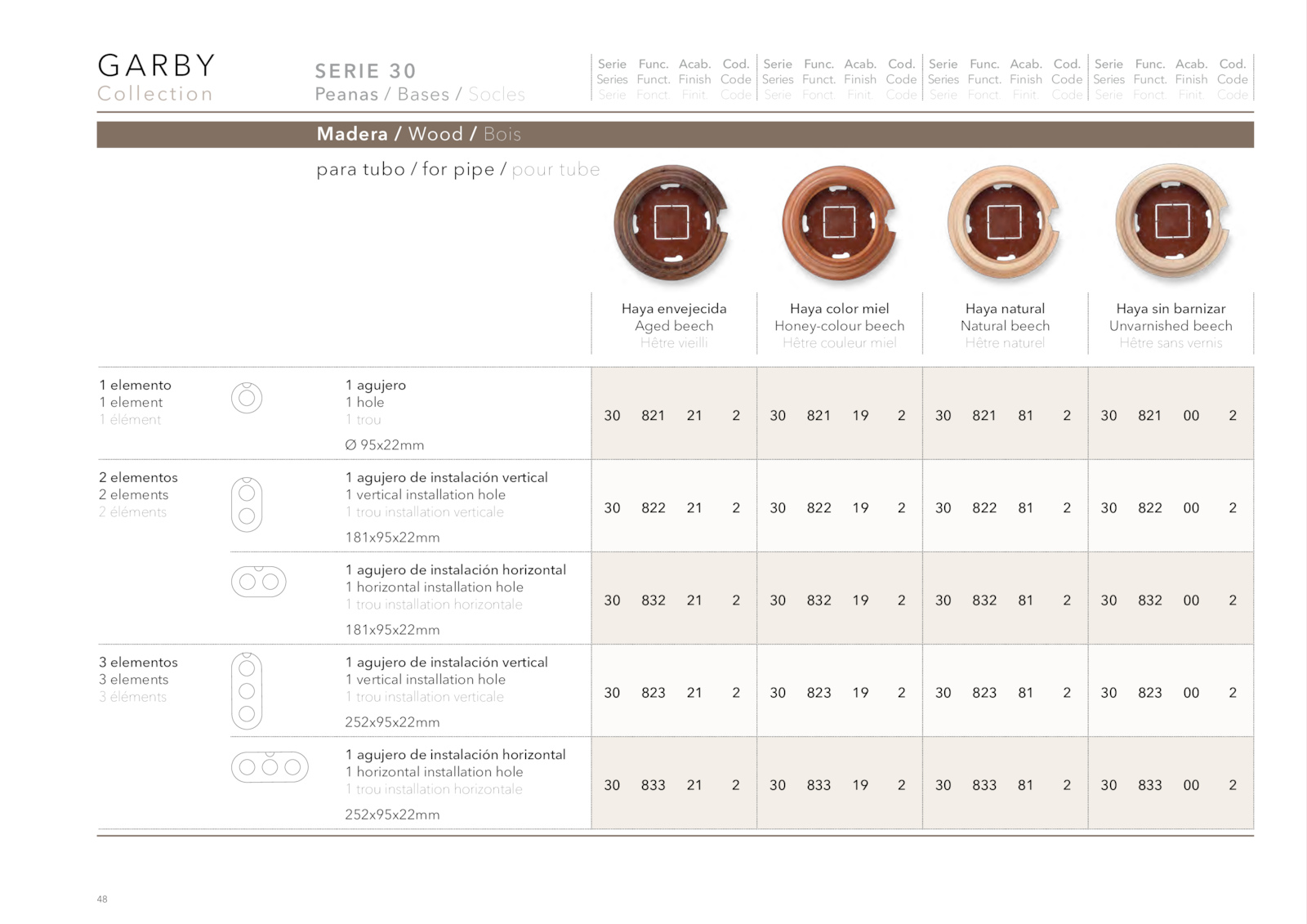1307x924 pixels.
Task: Click the 2 elements horizontal diagram icon
Action: [x=259, y=582]
